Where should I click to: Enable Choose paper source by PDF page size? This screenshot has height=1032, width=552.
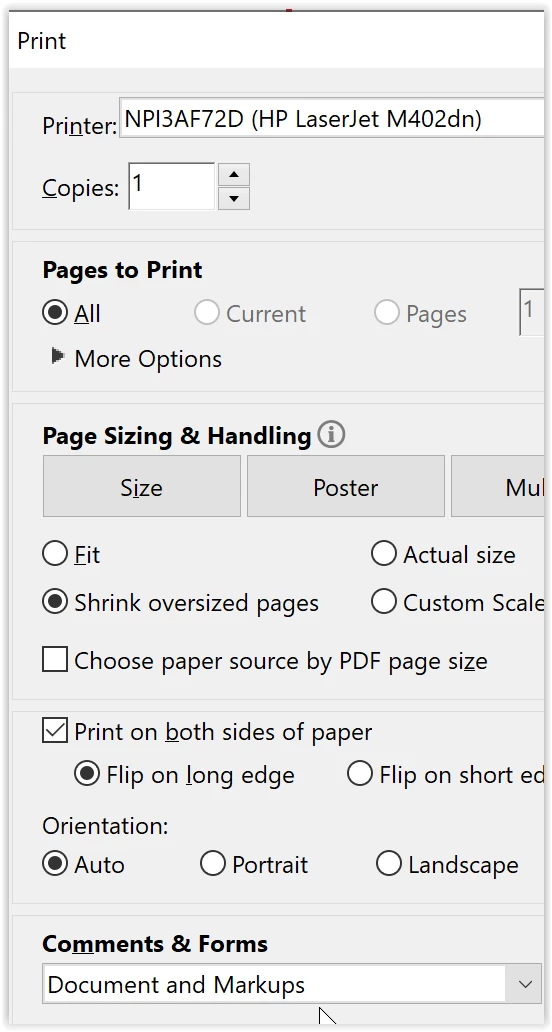[55, 659]
